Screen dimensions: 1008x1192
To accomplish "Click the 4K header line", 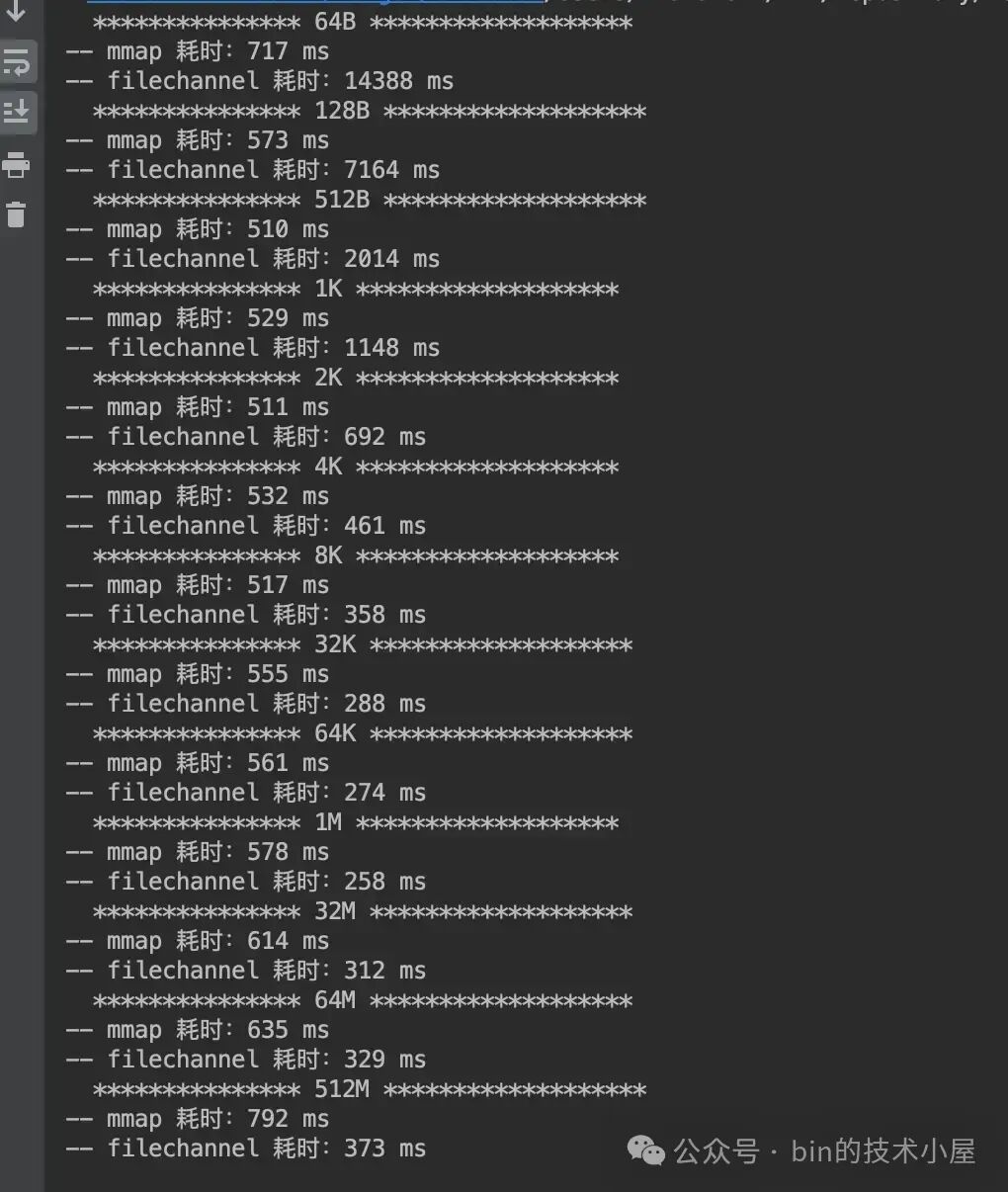I will pyautogui.click(x=356, y=468).
